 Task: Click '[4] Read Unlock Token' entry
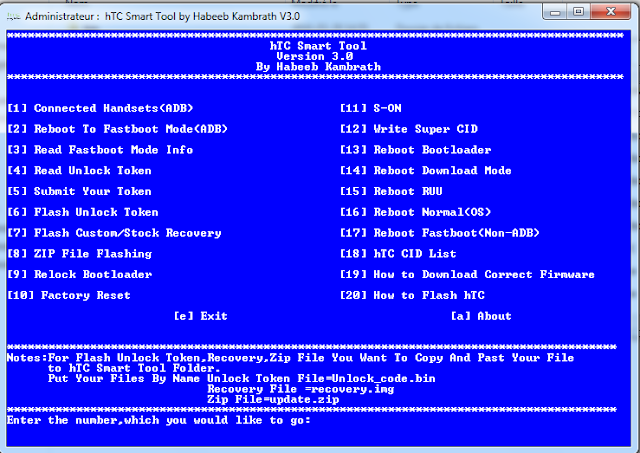pos(79,171)
